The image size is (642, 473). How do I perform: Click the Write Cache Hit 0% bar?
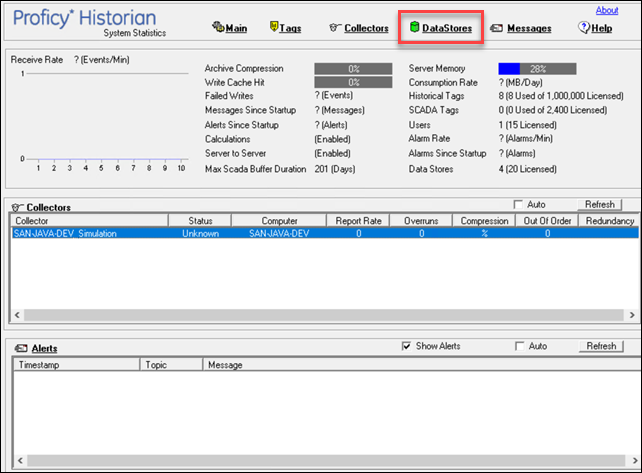click(353, 82)
